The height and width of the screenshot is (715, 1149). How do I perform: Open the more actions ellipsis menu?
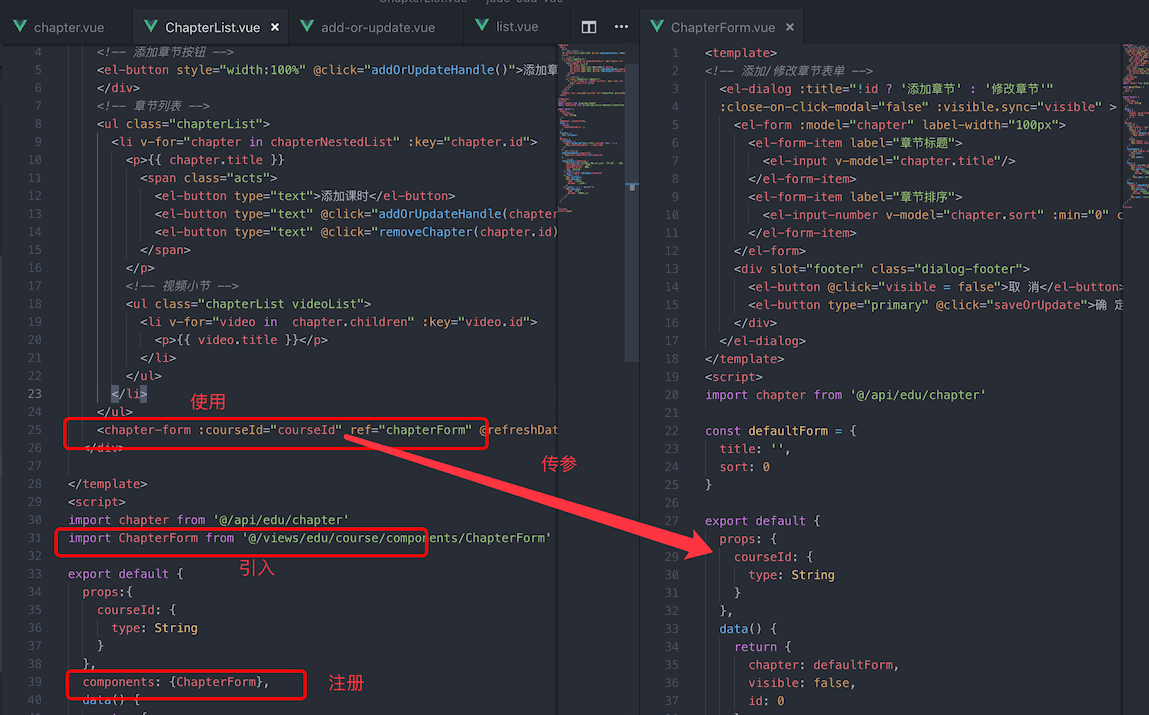click(621, 27)
